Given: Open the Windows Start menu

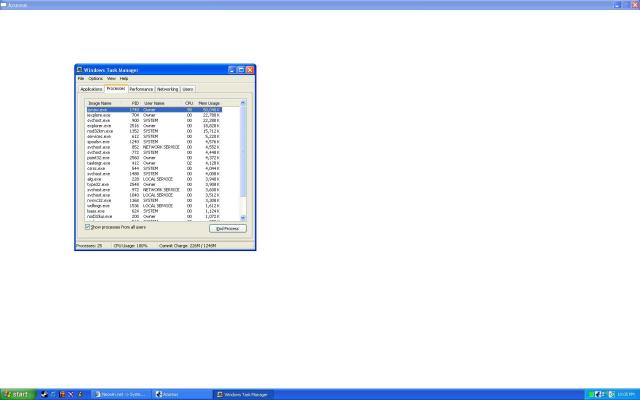Looking at the screenshot, I should coord(17,394).
